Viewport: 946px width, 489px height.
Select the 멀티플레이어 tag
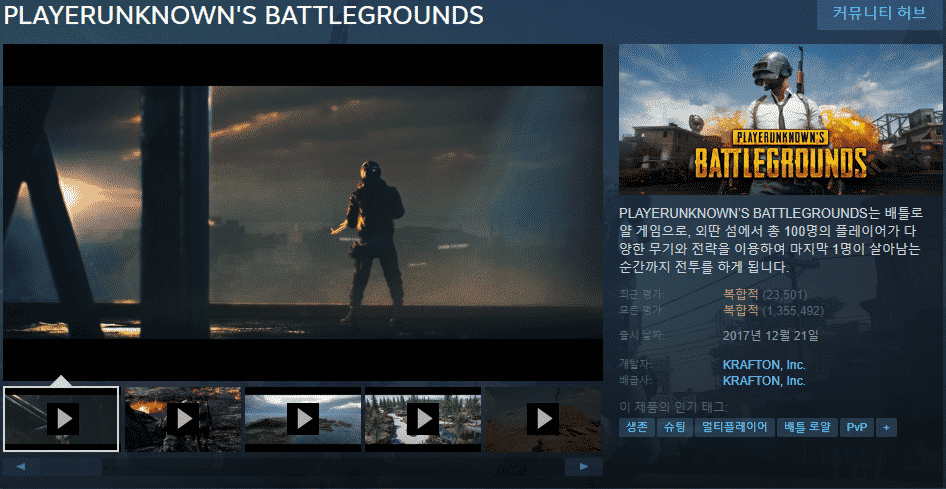coord(734,427)
